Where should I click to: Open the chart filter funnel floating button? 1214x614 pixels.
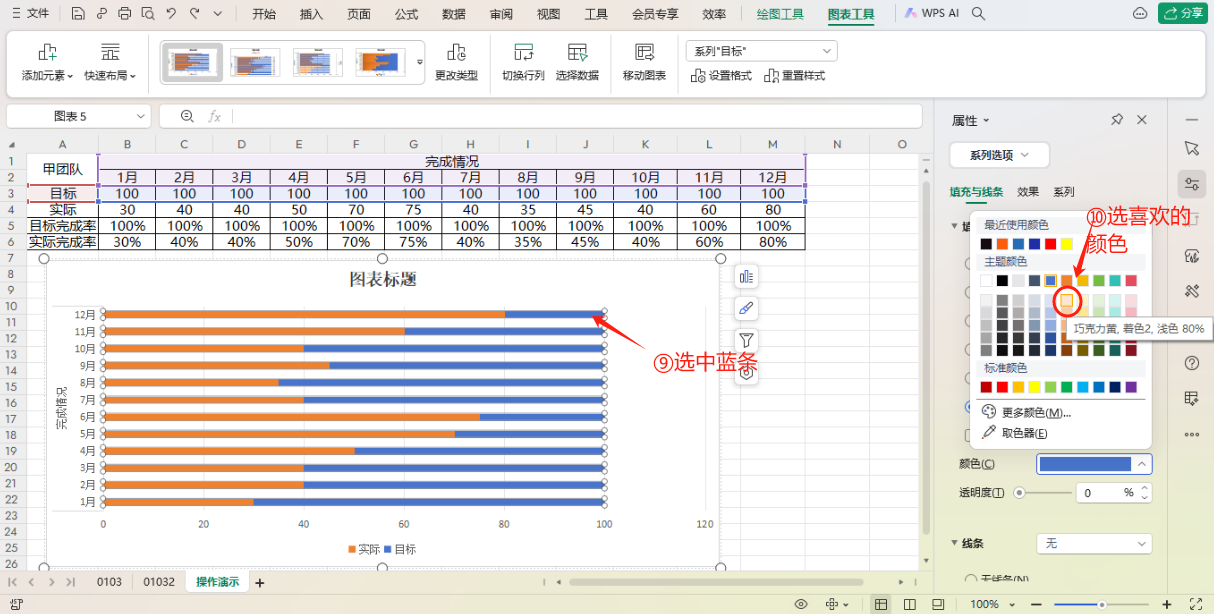(x=745, y=339)
